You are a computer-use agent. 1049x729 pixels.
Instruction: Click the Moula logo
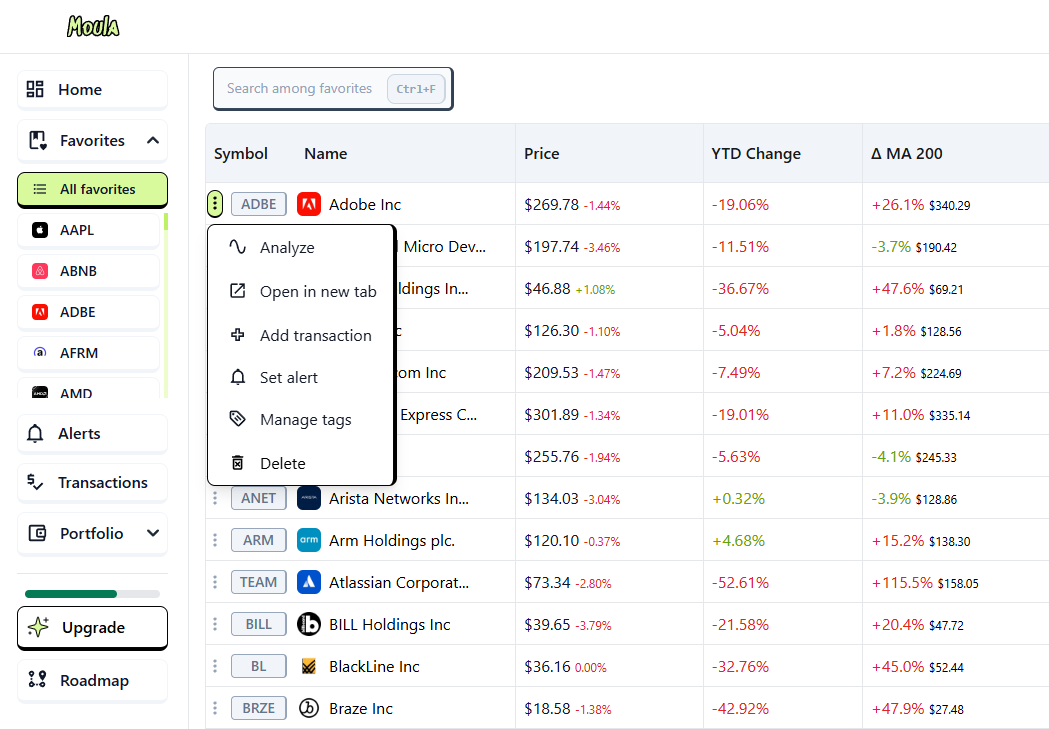93,26
